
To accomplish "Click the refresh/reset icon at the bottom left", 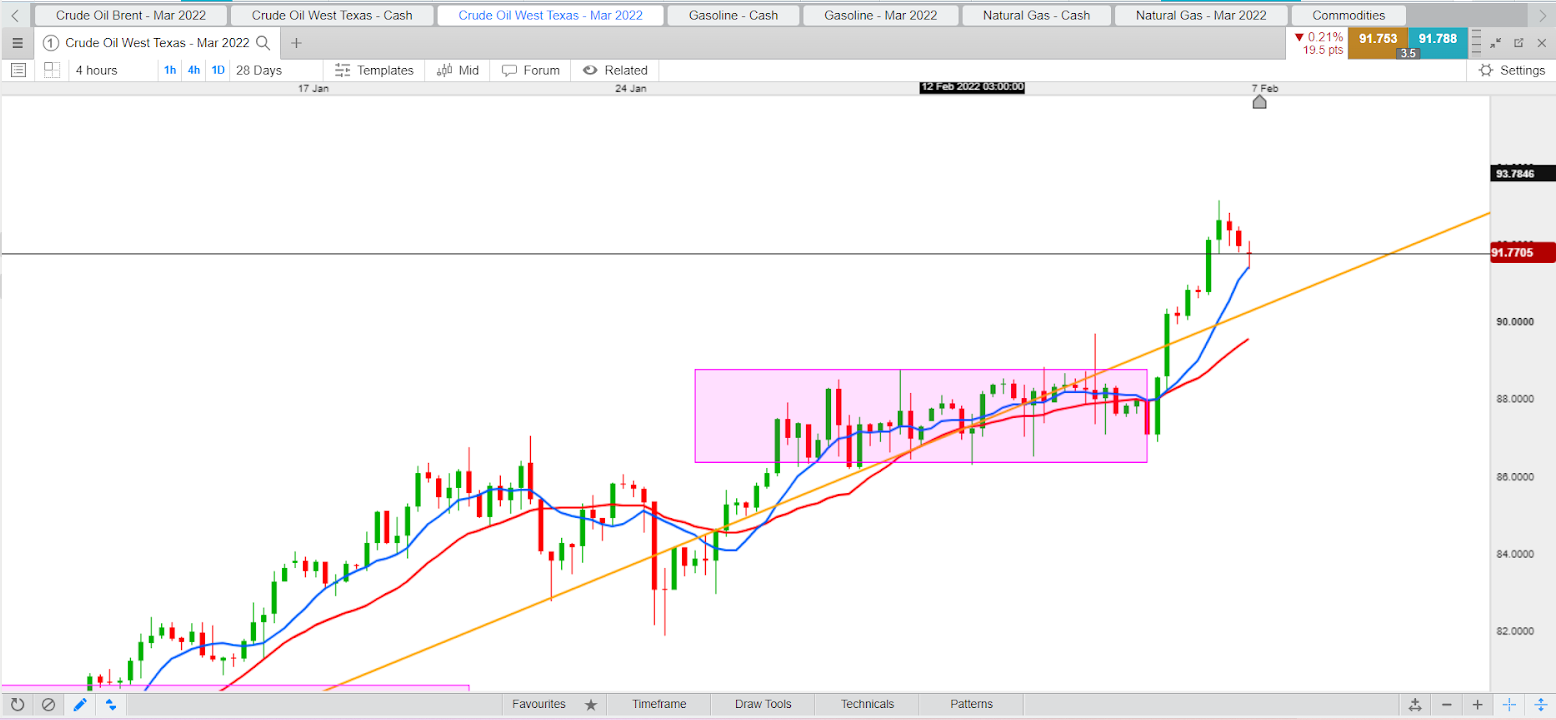I will pyautogui.click(x=17, y=704).
